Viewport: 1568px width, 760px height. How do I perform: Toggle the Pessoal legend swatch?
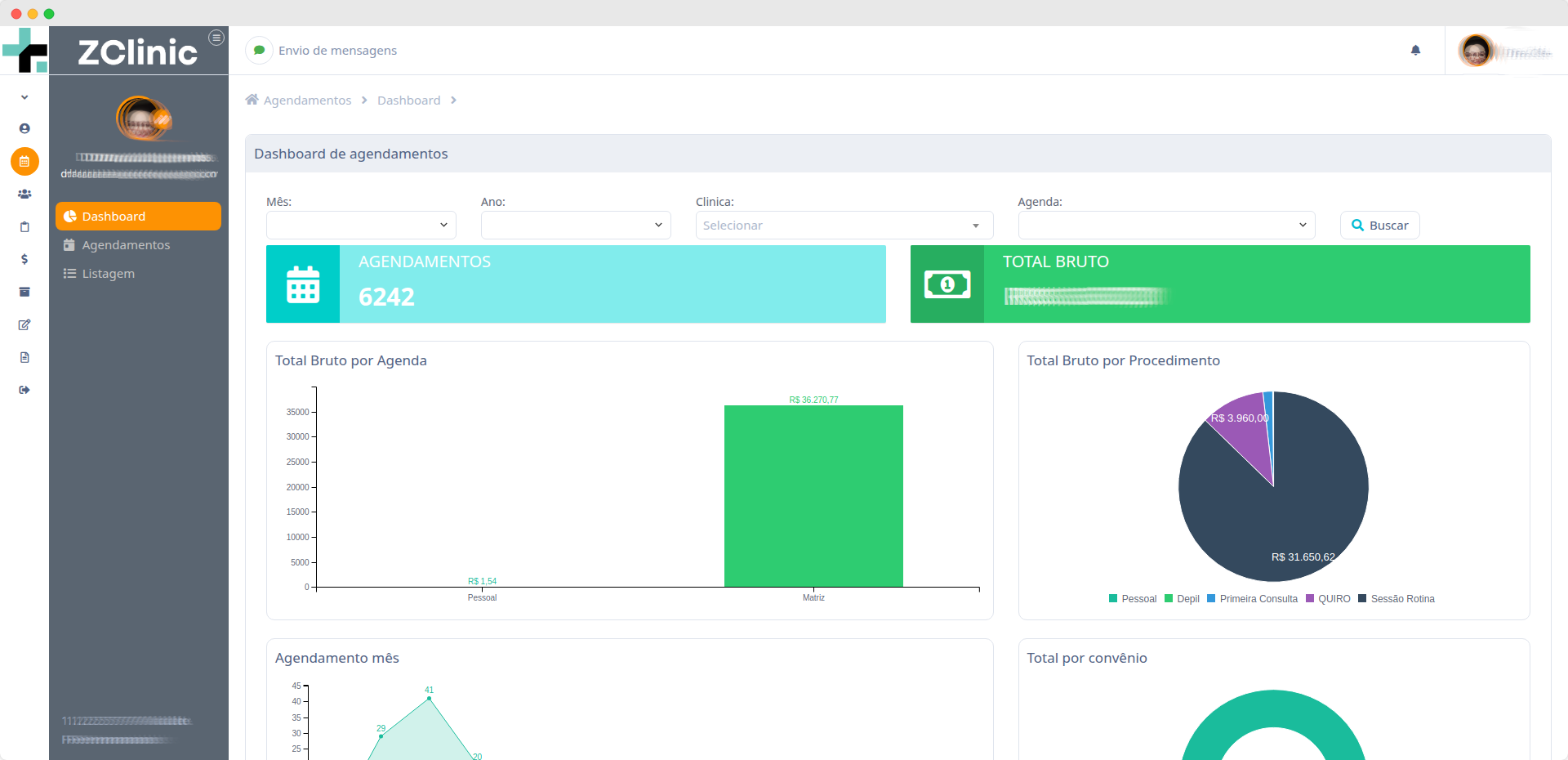1113,599
